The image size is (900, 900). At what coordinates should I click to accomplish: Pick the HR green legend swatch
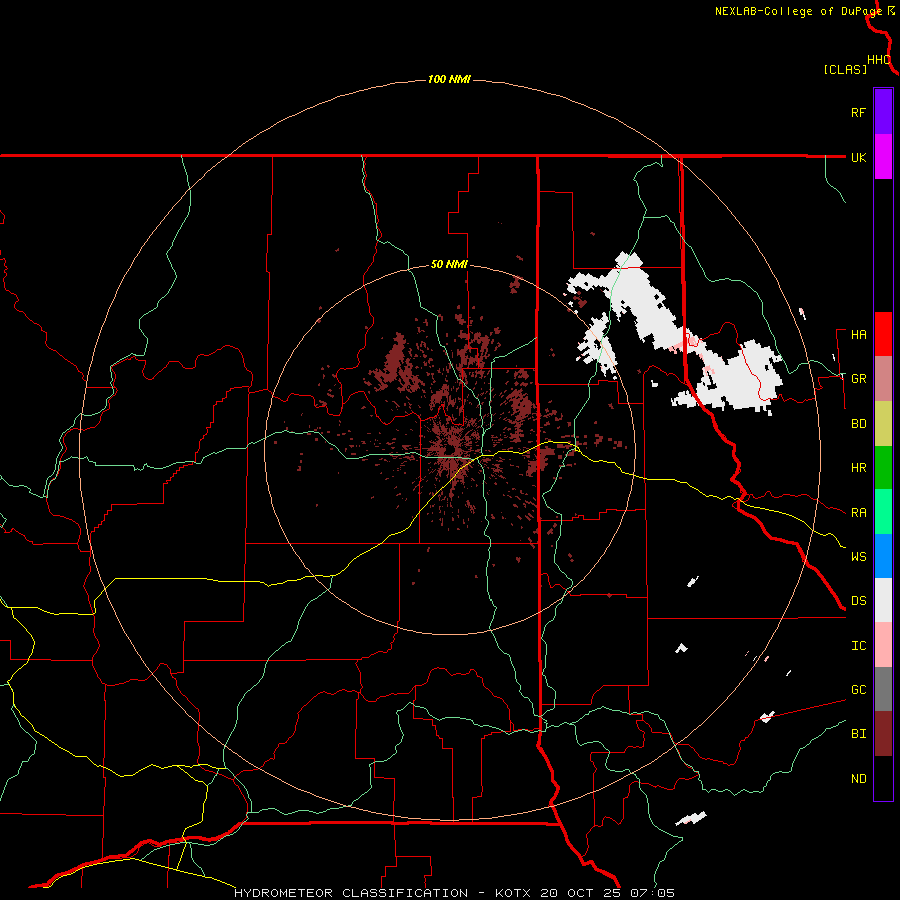883,468
